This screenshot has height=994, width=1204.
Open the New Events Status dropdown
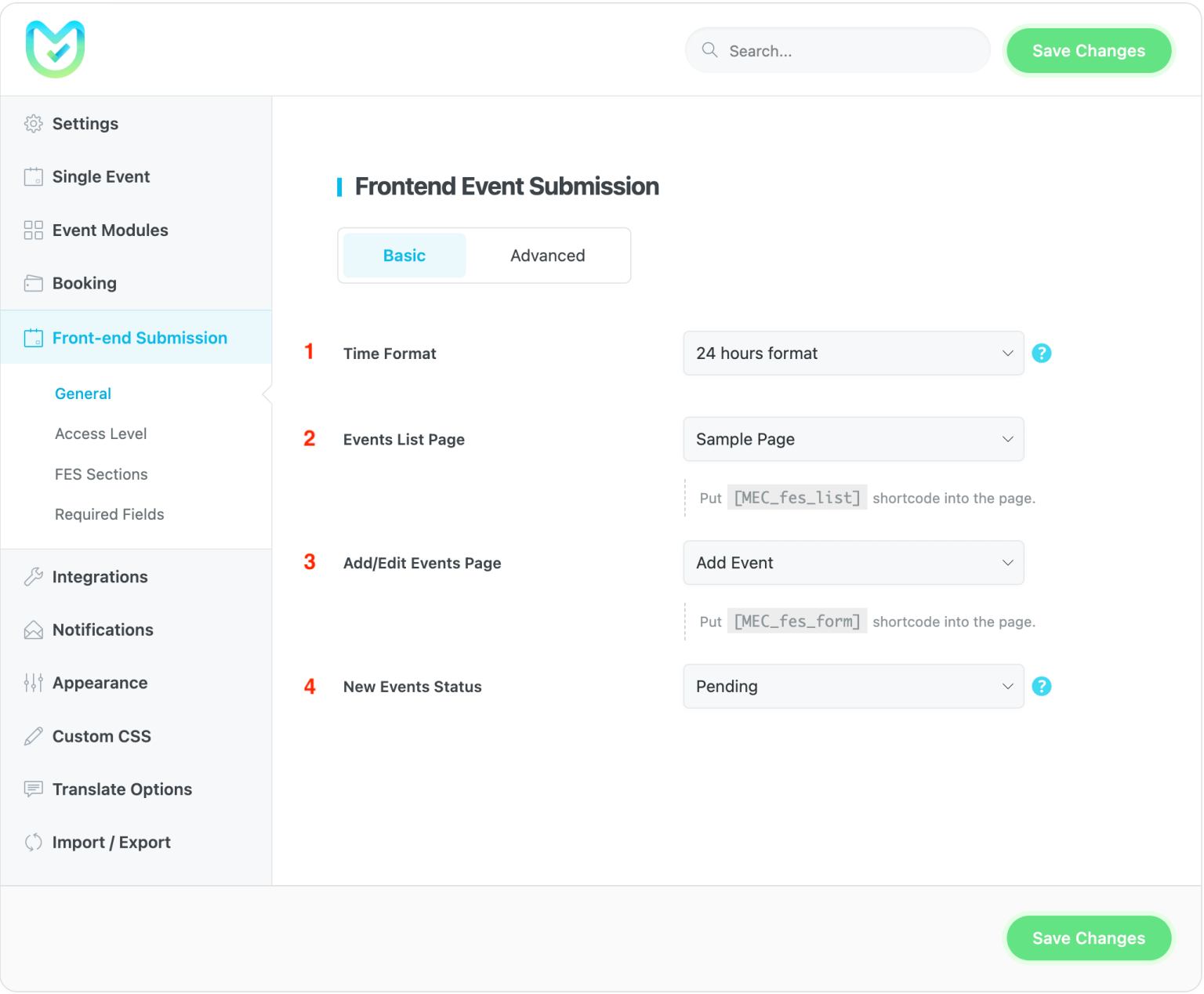853,686
